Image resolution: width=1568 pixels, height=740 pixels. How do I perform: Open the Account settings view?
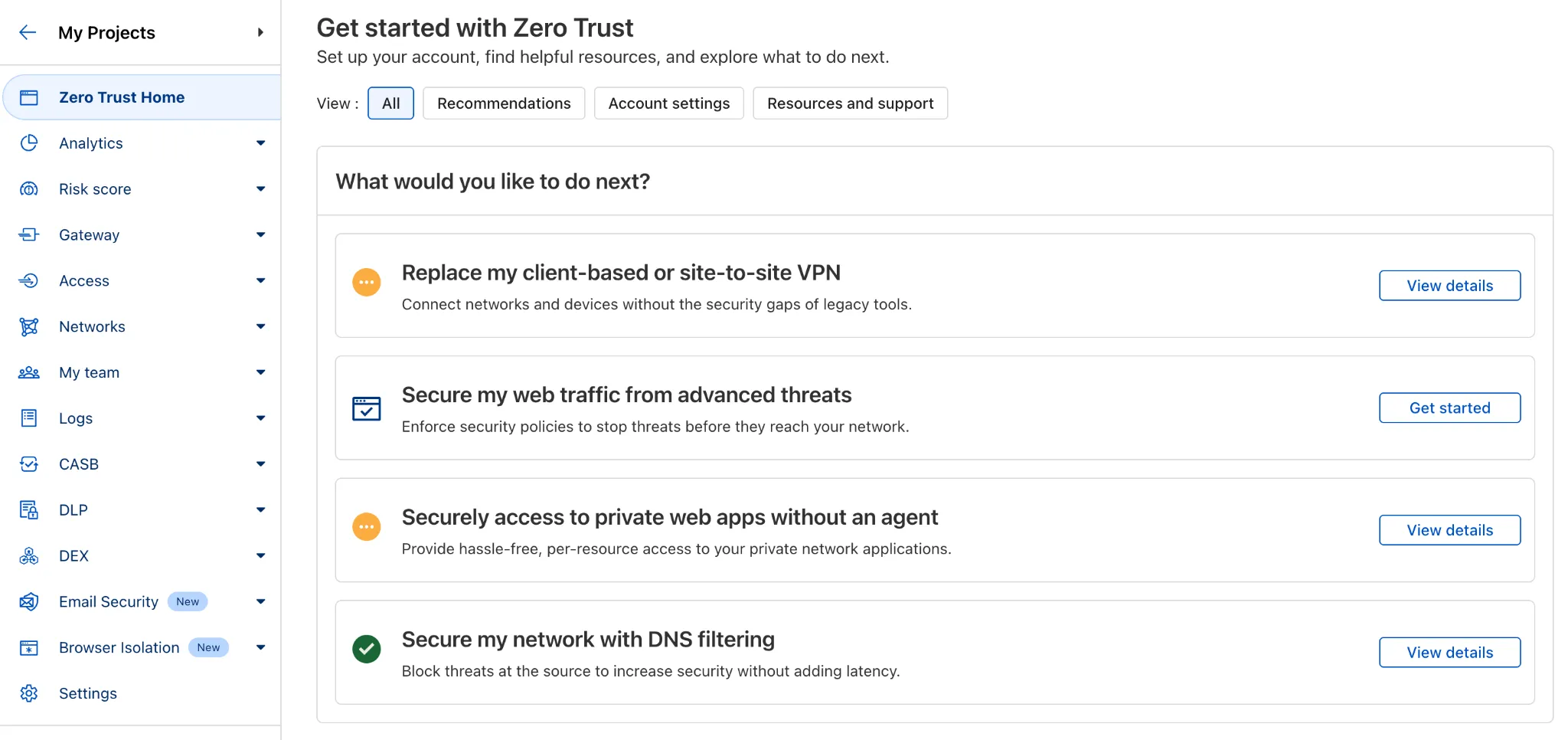pos(668,103)
